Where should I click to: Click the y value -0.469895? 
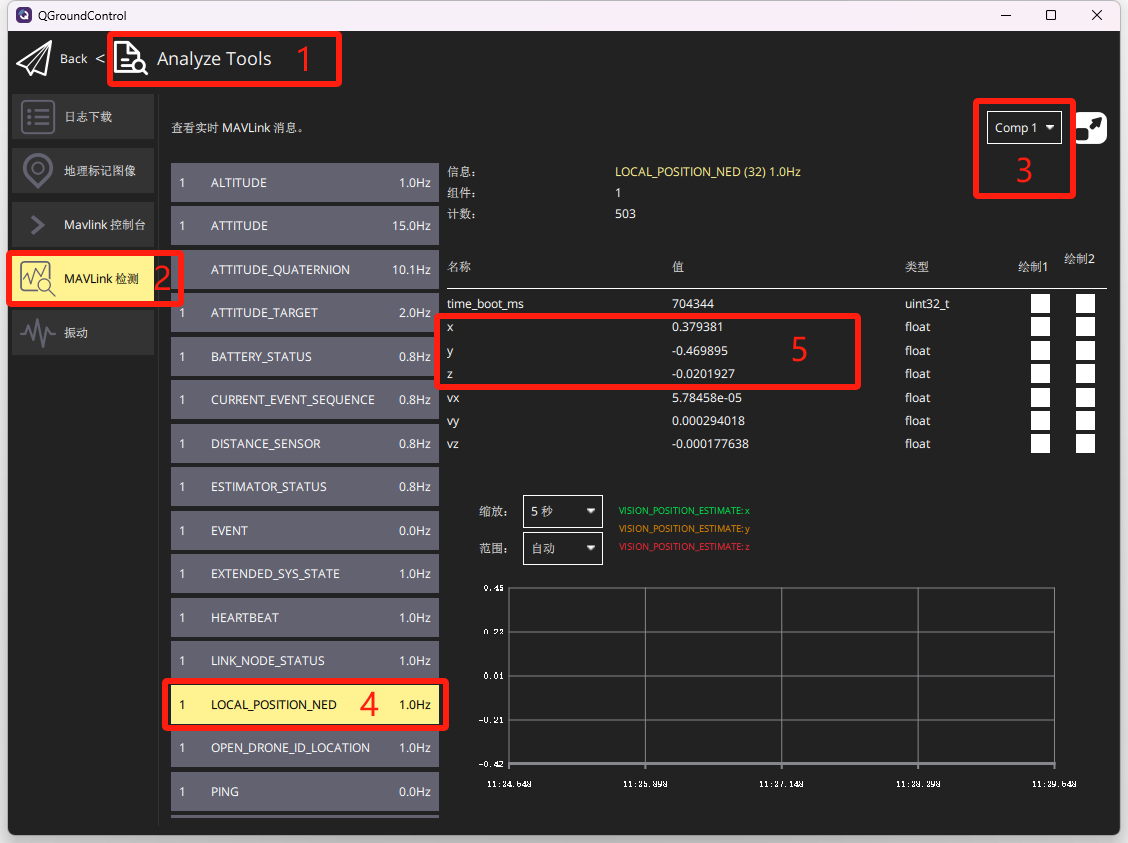[700, 351]
